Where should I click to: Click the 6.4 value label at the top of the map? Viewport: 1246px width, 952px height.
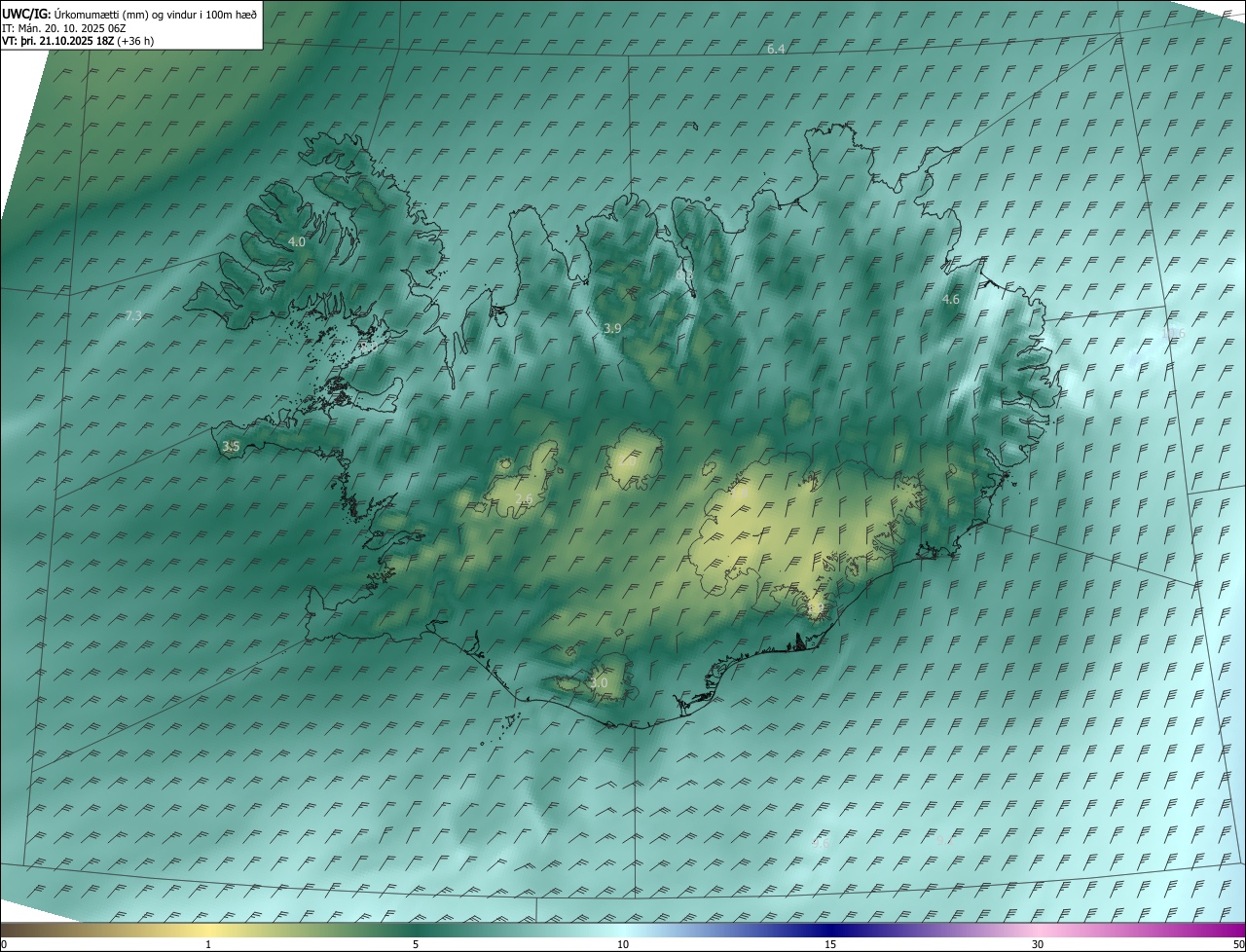[776, 49]
